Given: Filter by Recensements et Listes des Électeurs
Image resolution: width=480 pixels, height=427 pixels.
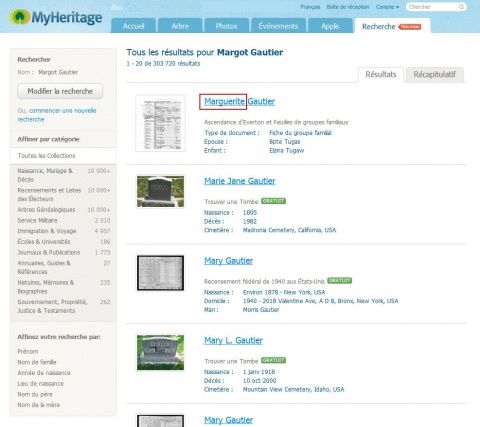Looking at the screenshot, I should tap(64, 194).
